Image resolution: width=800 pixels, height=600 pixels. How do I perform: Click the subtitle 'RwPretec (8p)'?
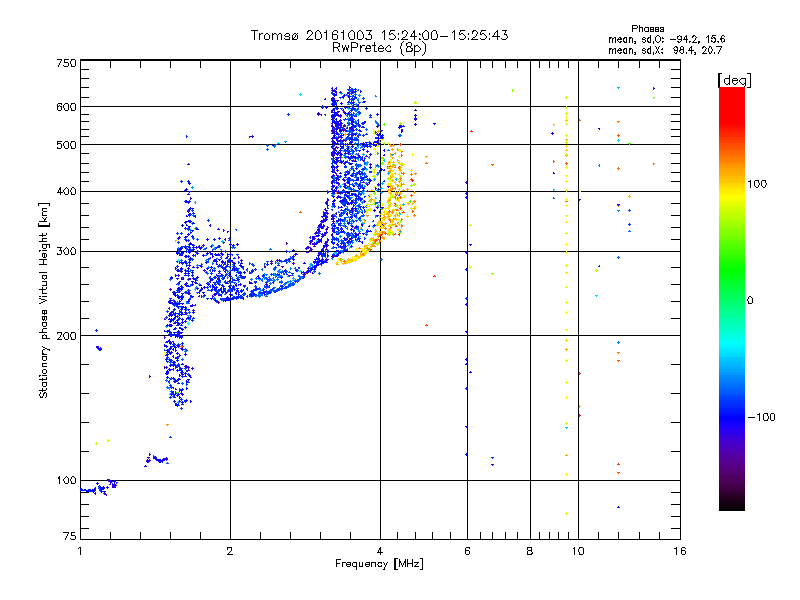pyautogui.click(x=379, y=48)
